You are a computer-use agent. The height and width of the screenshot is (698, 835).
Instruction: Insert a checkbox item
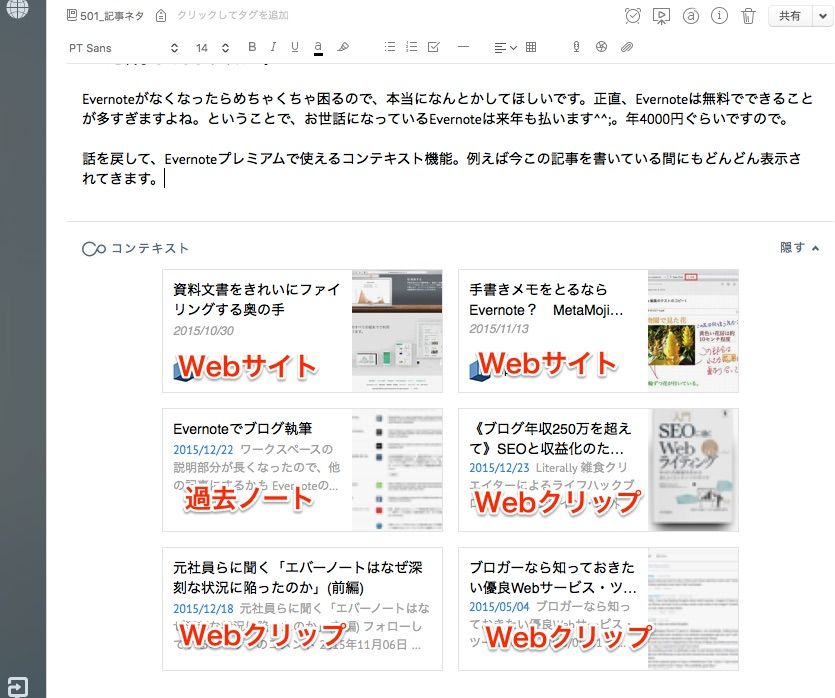coord(434,47)
